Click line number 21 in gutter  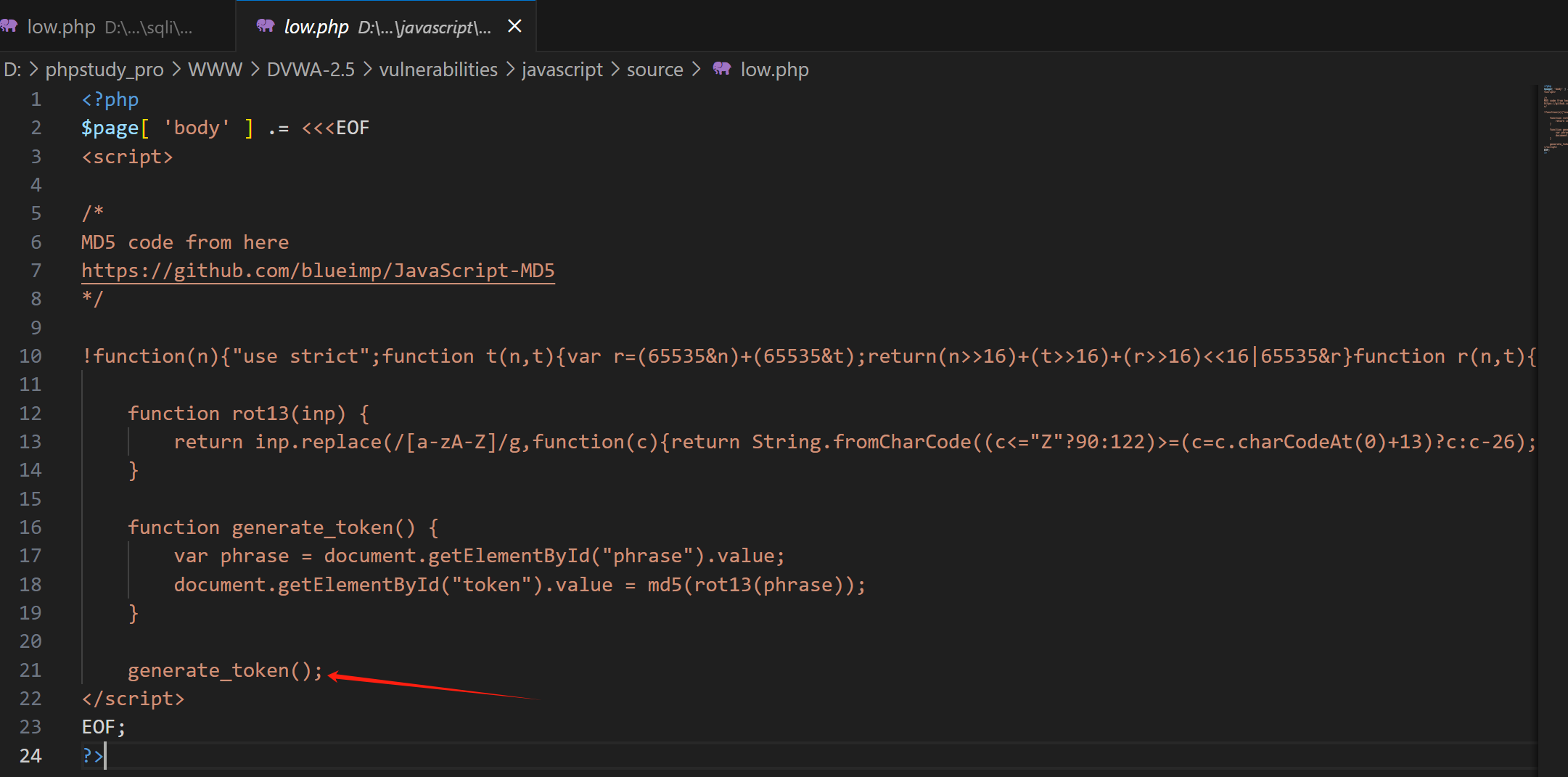(30, 670)
